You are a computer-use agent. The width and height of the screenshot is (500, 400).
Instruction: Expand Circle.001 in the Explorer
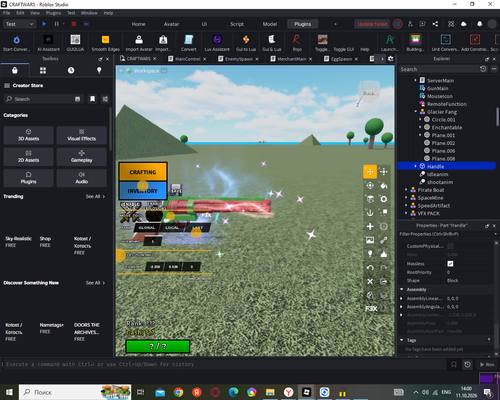(x=420, y=119)
